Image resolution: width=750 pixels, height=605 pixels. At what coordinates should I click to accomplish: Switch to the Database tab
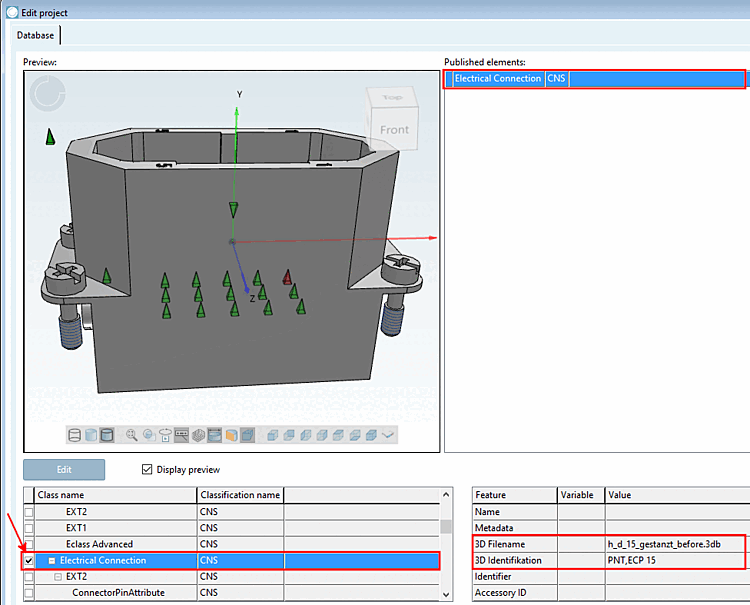tap(36, 35)
